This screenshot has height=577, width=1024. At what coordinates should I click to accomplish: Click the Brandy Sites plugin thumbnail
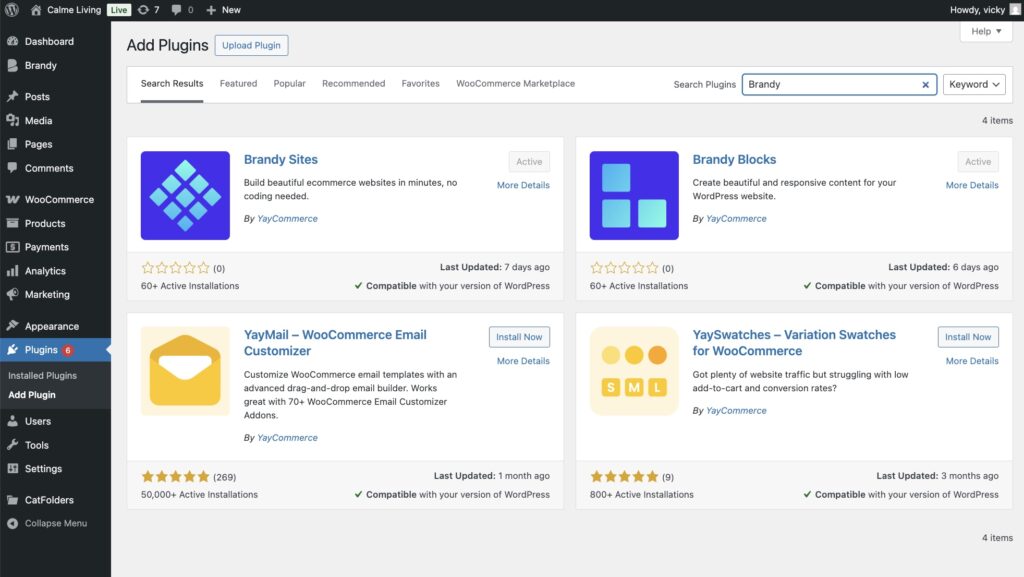click(x=185, y=195)
